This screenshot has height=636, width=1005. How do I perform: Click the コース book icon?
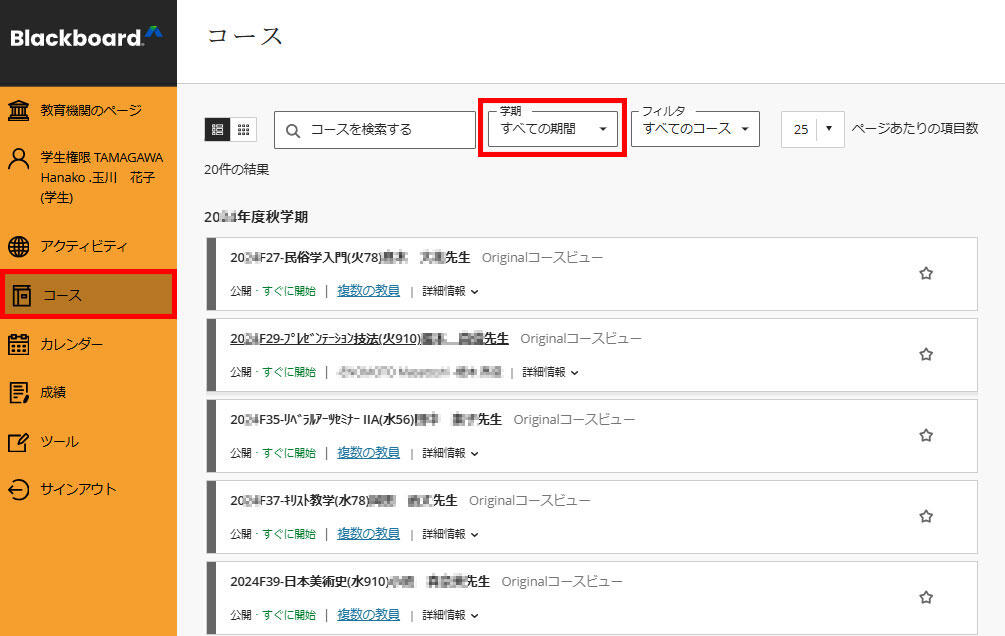click(x=21, y=296)
